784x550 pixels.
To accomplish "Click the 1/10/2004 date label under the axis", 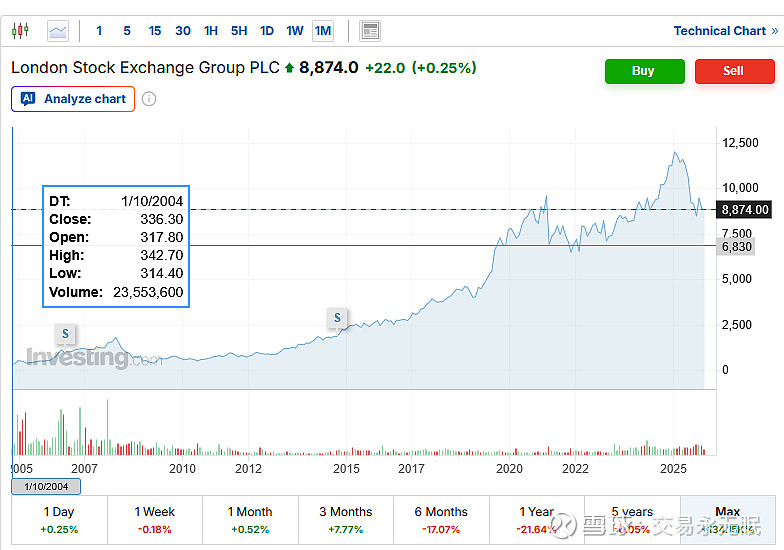I will (x=46, y=486).
